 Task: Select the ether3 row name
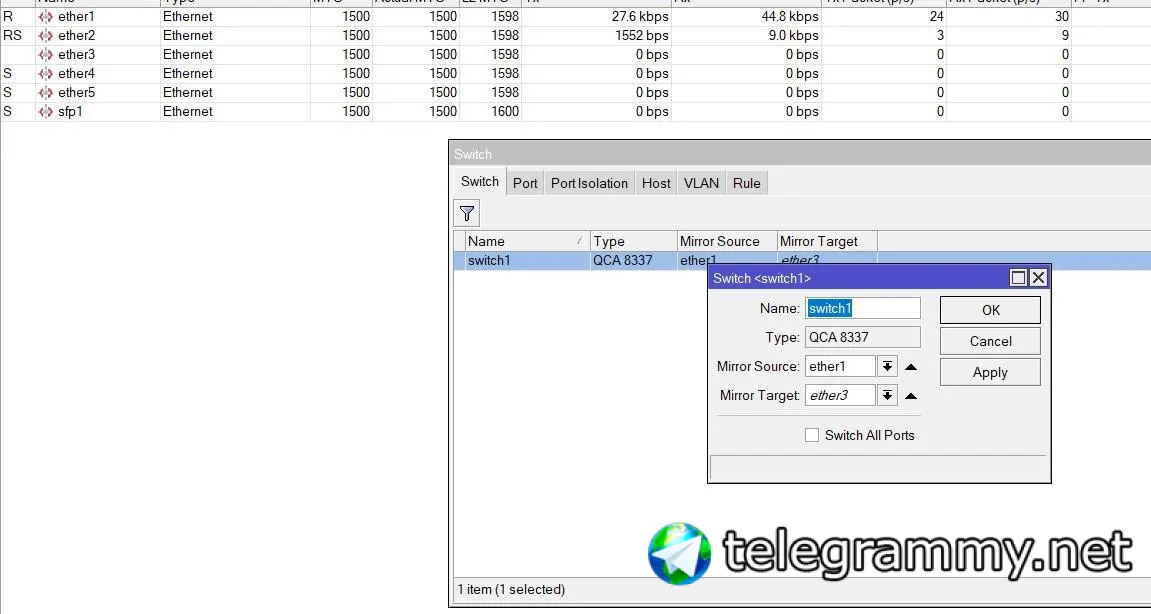click(x=76, y=54)
